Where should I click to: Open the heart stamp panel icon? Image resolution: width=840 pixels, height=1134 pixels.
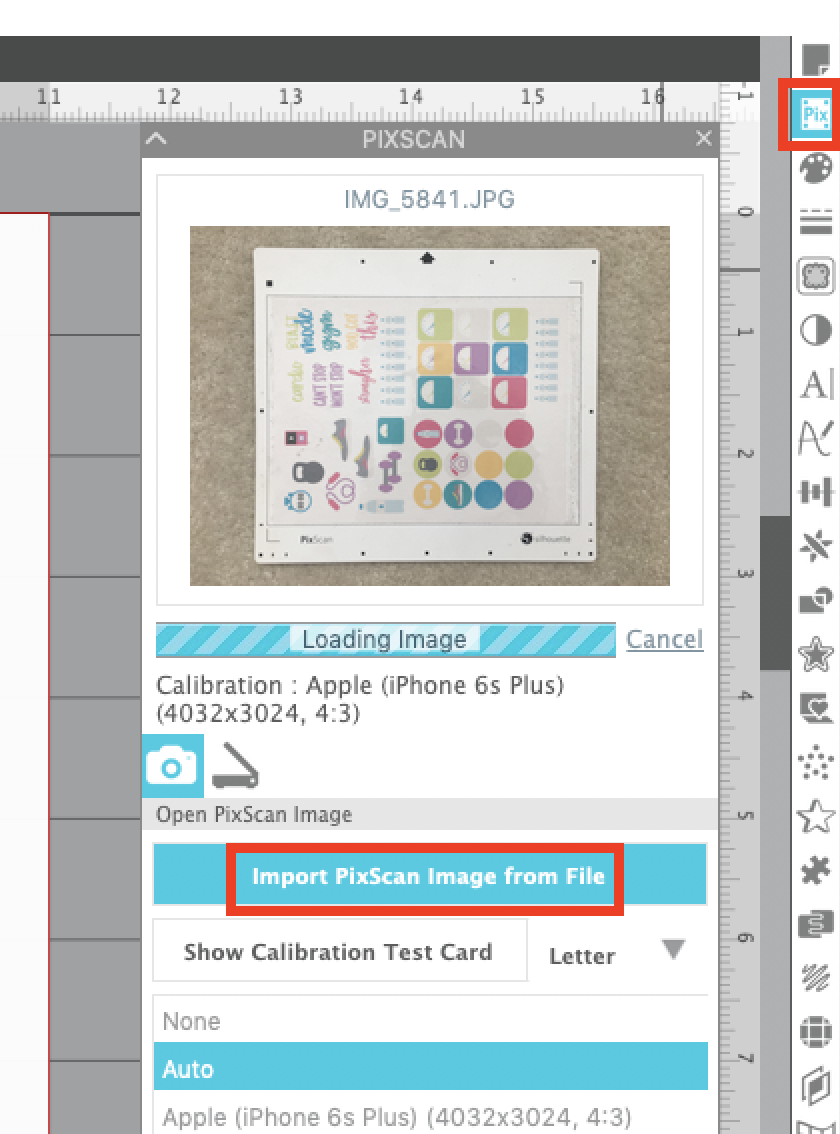pos(815,708)
